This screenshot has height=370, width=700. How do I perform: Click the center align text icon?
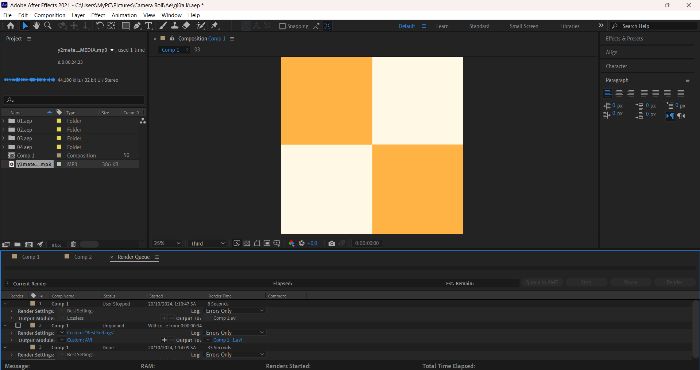pyautogui.click(x=619, y=93)
